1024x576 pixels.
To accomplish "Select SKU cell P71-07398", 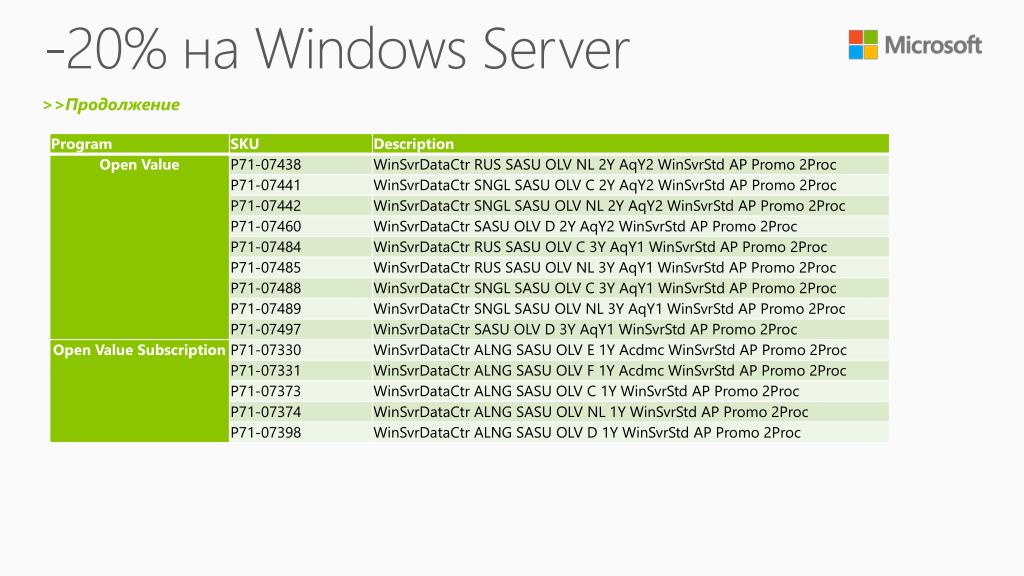I will (300, 432).
